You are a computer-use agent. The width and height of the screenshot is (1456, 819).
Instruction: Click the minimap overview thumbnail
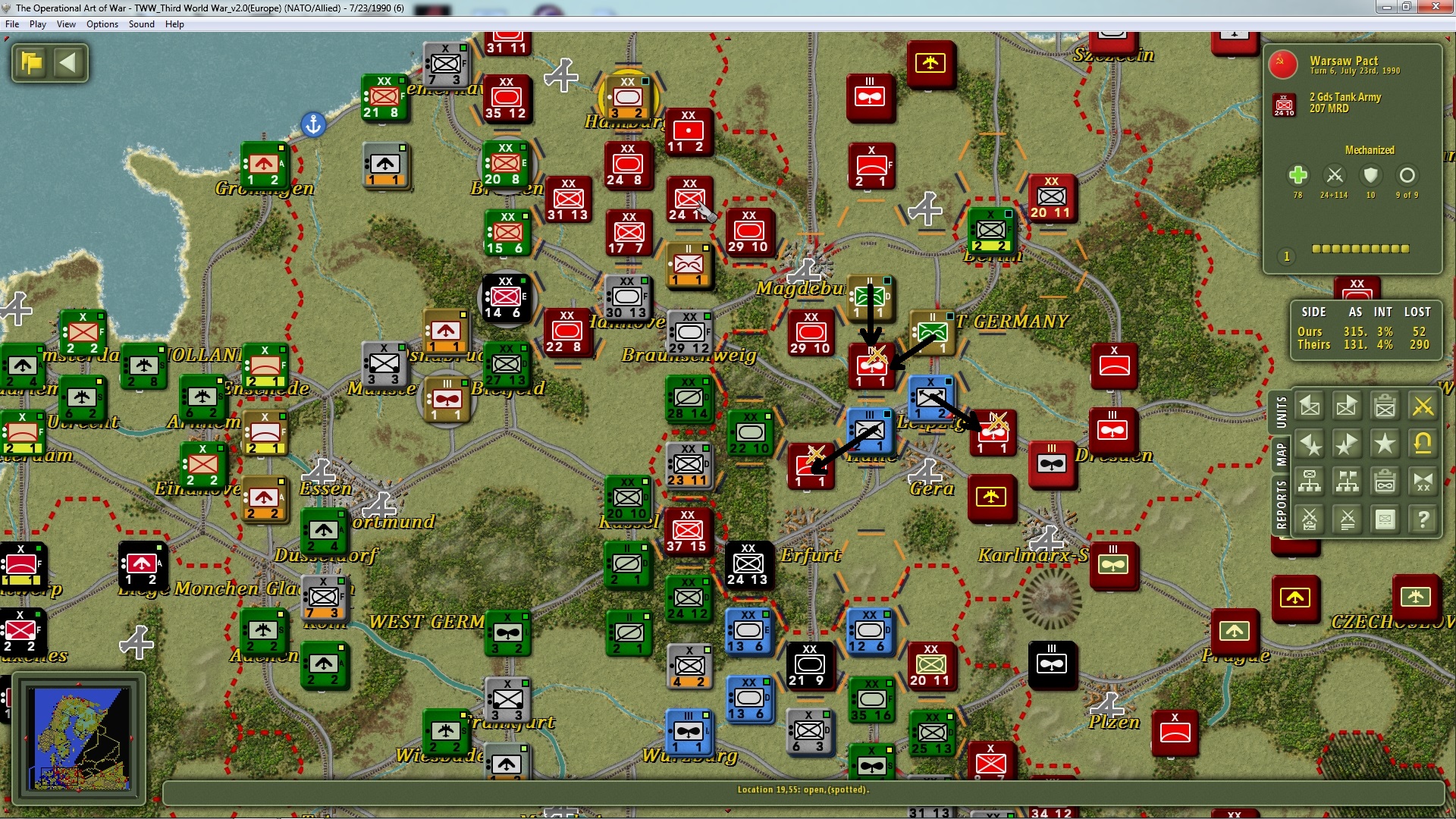(x=79, y=738)
